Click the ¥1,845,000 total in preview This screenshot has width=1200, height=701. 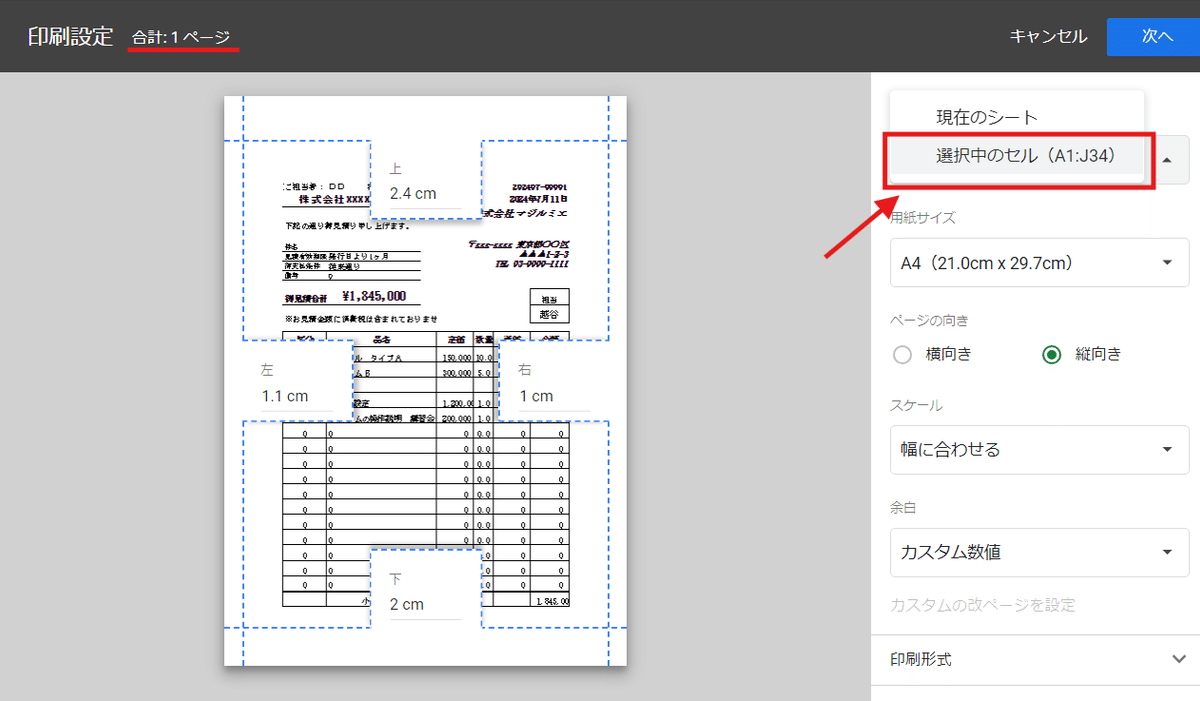(x=373, y=296)
